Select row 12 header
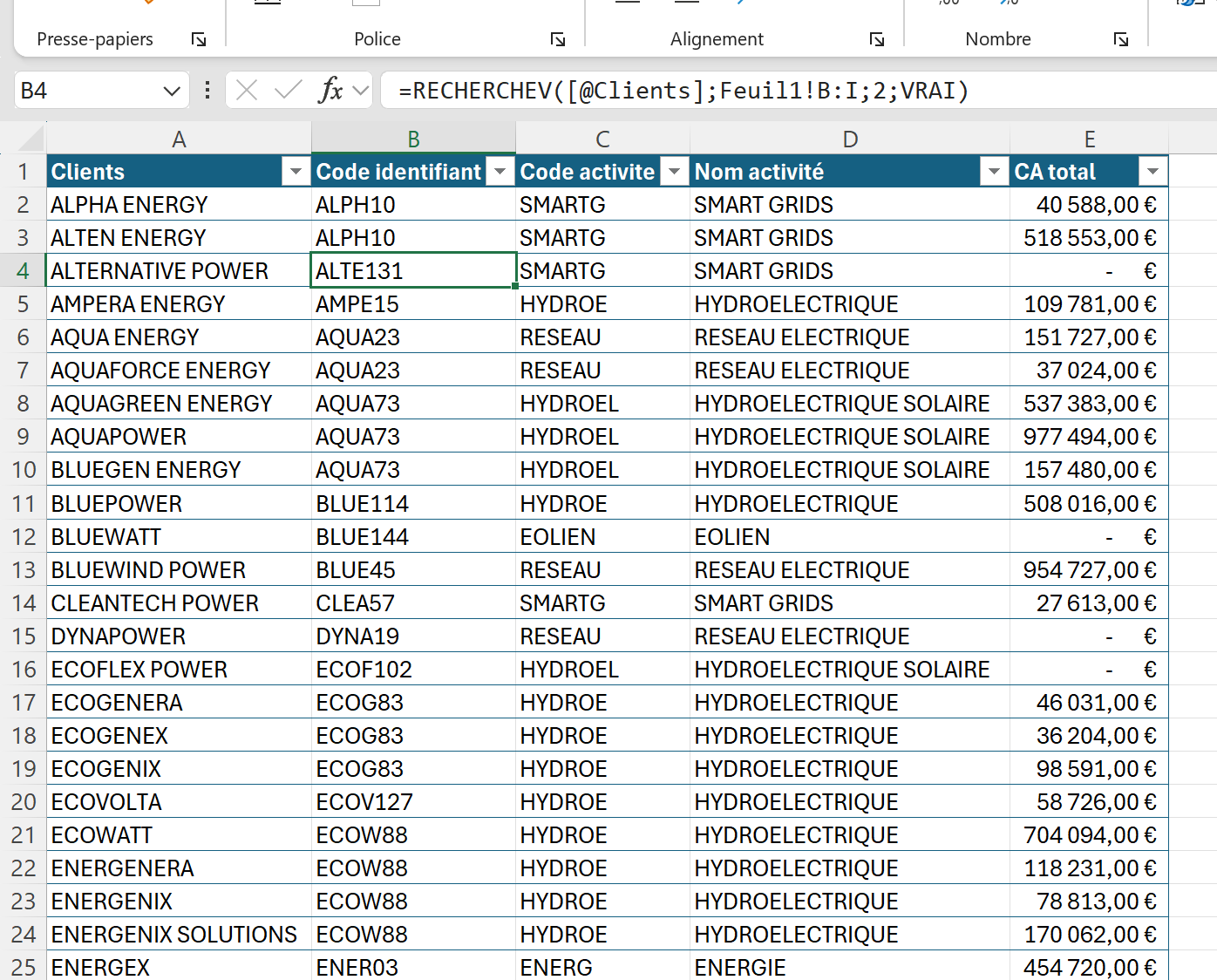Viewport: 1217px width, 980px height. point(24,537)
